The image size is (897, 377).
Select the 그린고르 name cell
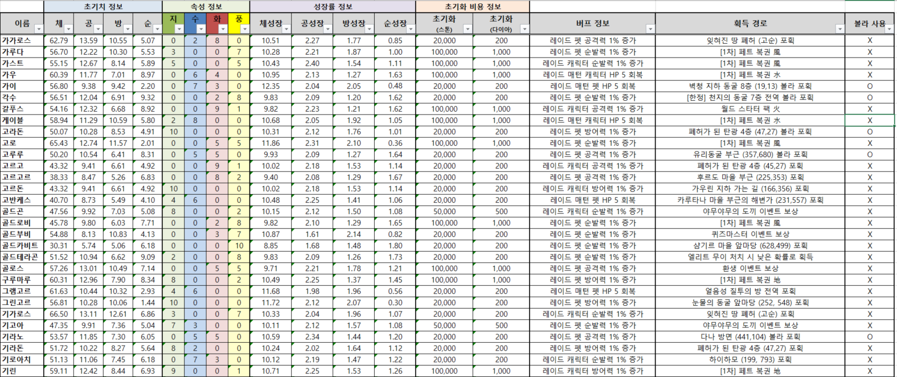click(22, 303)
